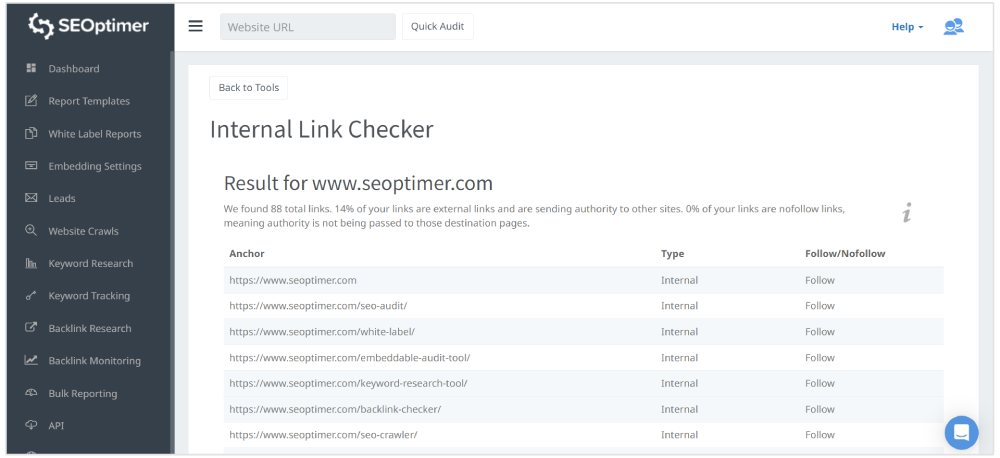Toggle the hamburger menu icon
Image resolution: width=1000 pixels, height=458 pixels.
(x=195, y=26)
